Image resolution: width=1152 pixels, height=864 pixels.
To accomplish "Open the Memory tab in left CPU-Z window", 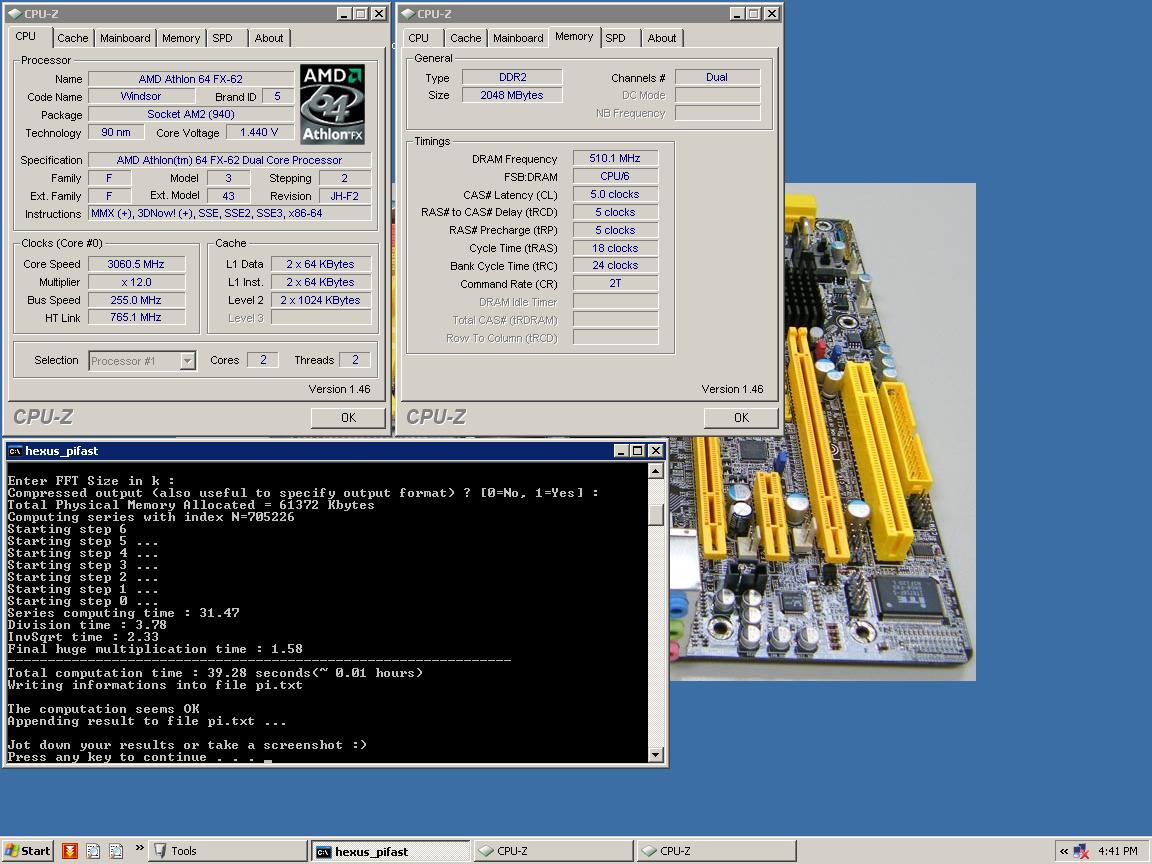I will pyautogui.click(x=181, y=38).
